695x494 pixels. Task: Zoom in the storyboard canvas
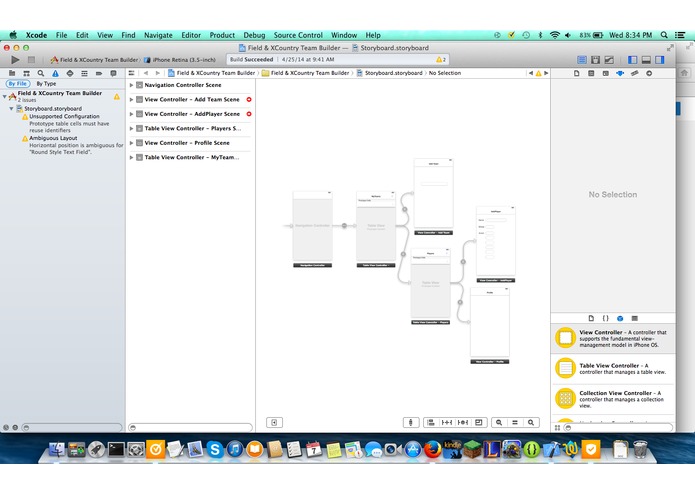pyautogui.click(x=531, y=422)
